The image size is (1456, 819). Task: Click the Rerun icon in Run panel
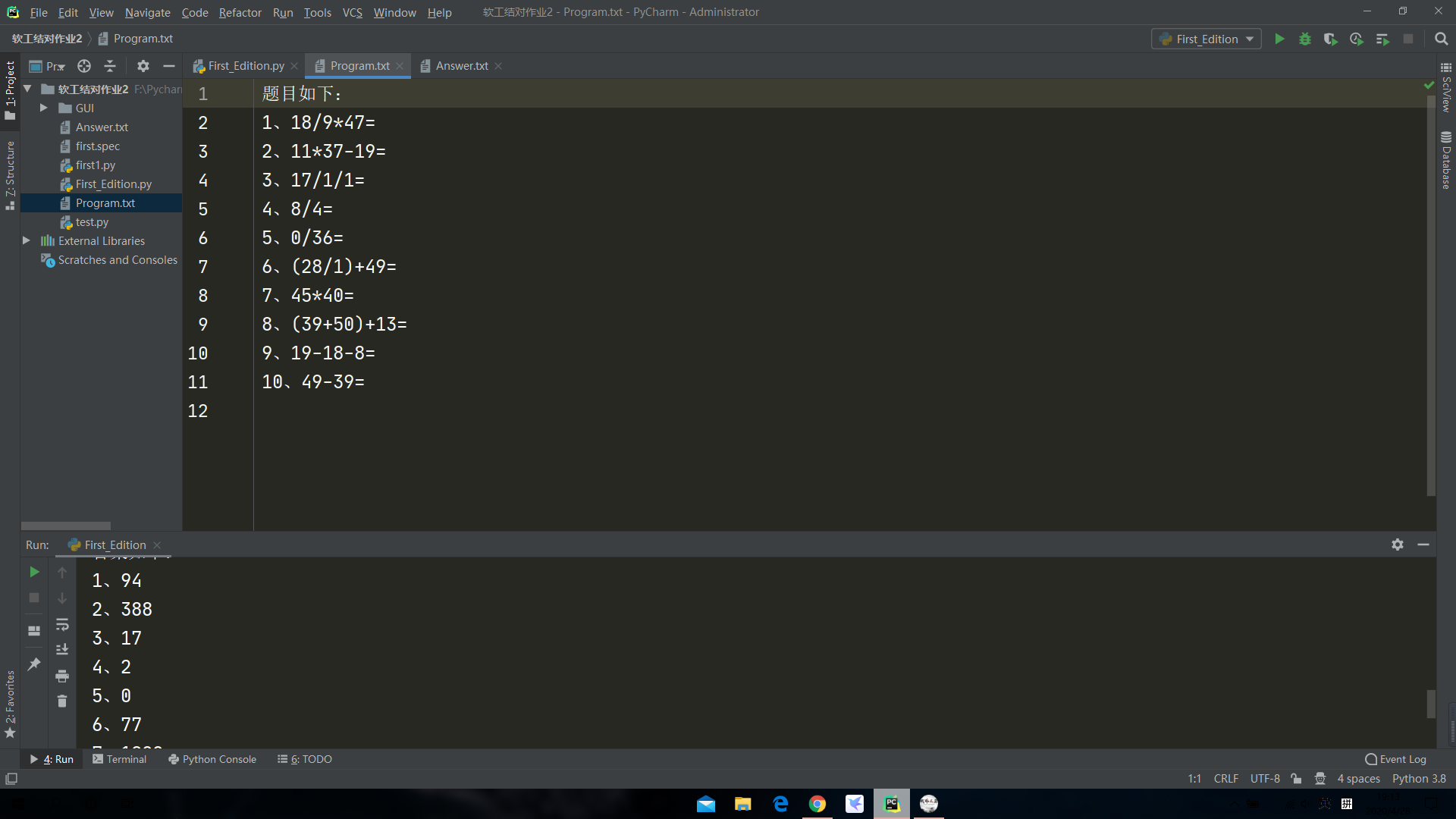tap(34, 572)
